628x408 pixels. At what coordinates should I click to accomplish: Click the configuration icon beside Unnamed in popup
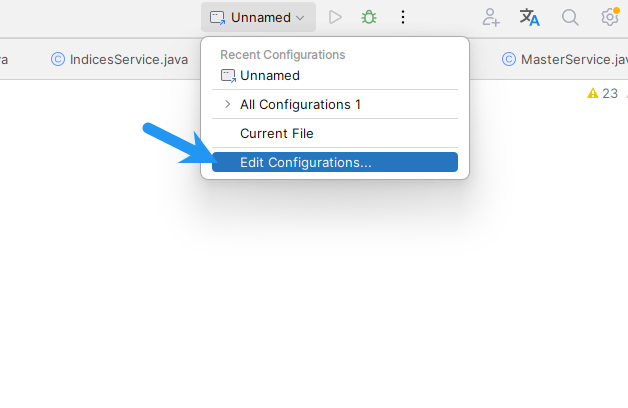(x=228, y=76)
